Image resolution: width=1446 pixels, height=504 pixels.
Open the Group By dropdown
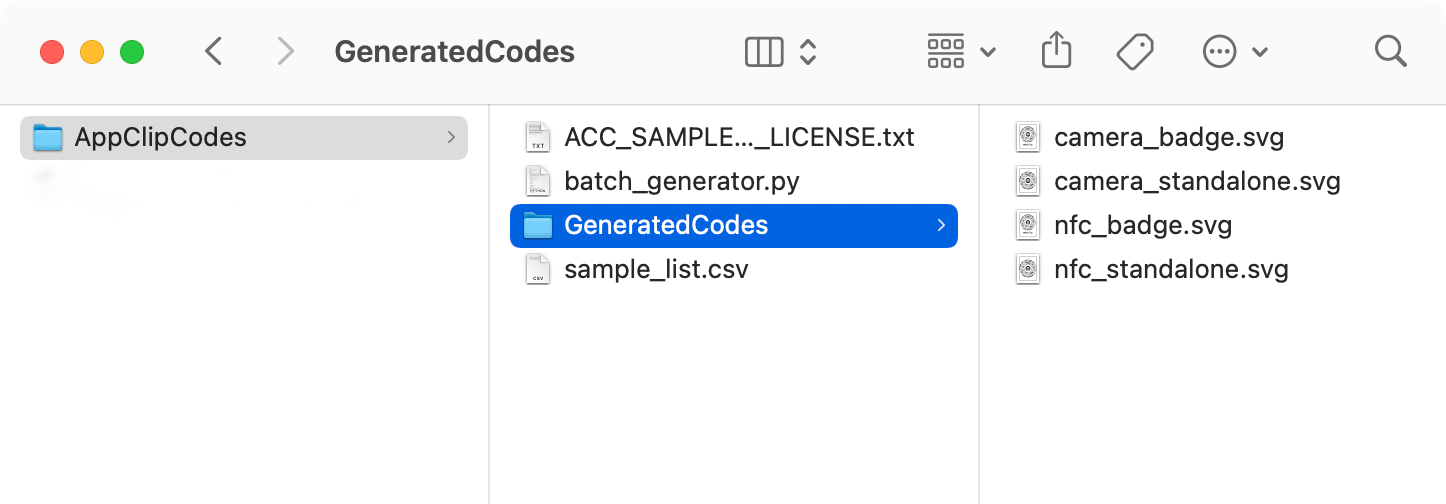(960, 51)
